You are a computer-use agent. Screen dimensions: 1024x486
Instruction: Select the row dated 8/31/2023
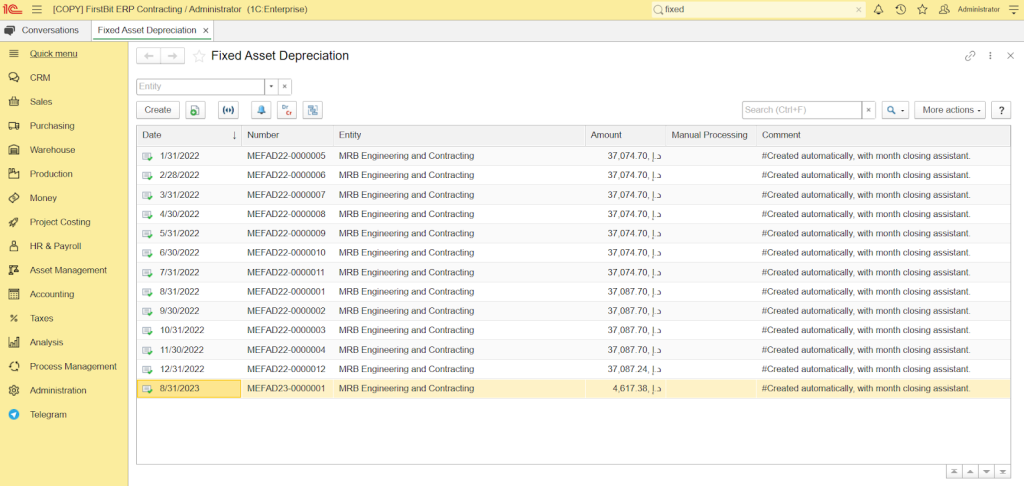point(573,389)
